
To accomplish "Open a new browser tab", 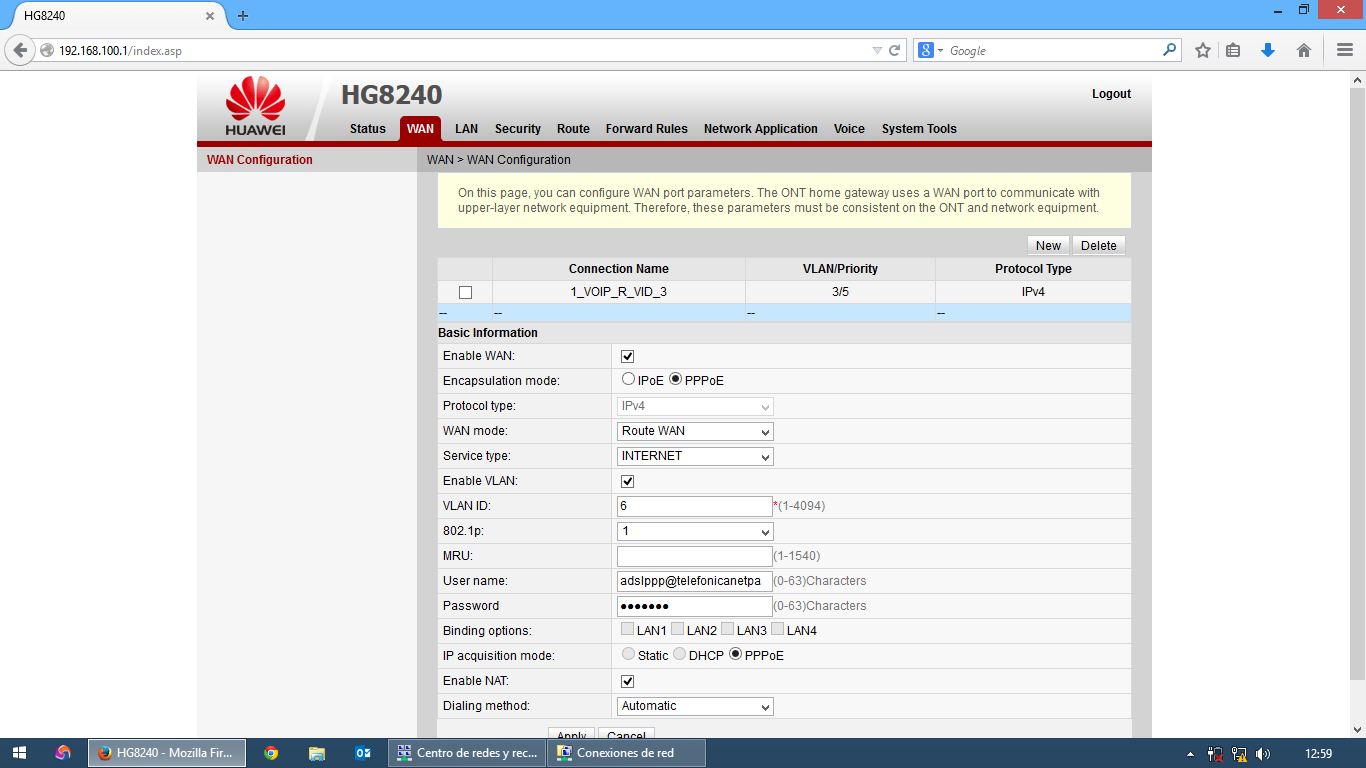I will pos(243,16).
